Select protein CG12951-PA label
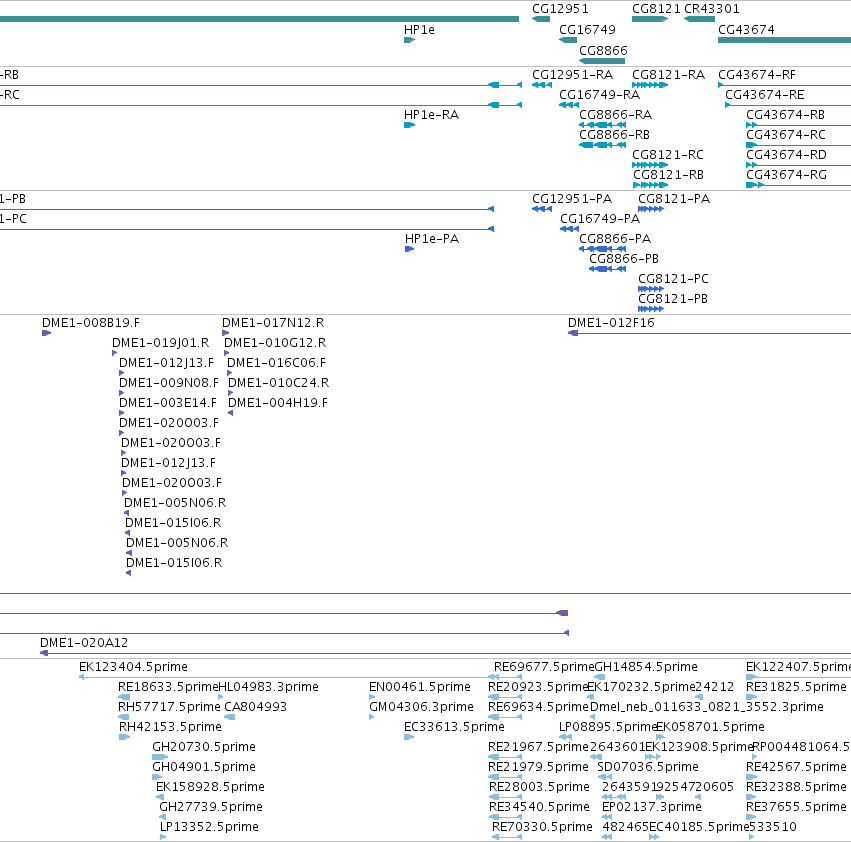The image size is (851, 842). click(572, 199)
